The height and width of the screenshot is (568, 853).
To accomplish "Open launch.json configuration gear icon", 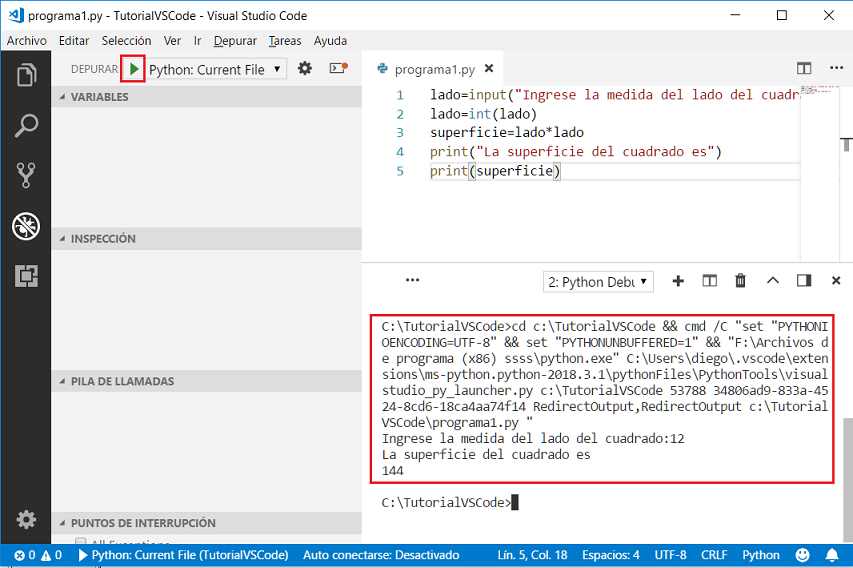I will pyautogui.click(x=305, y=69).
